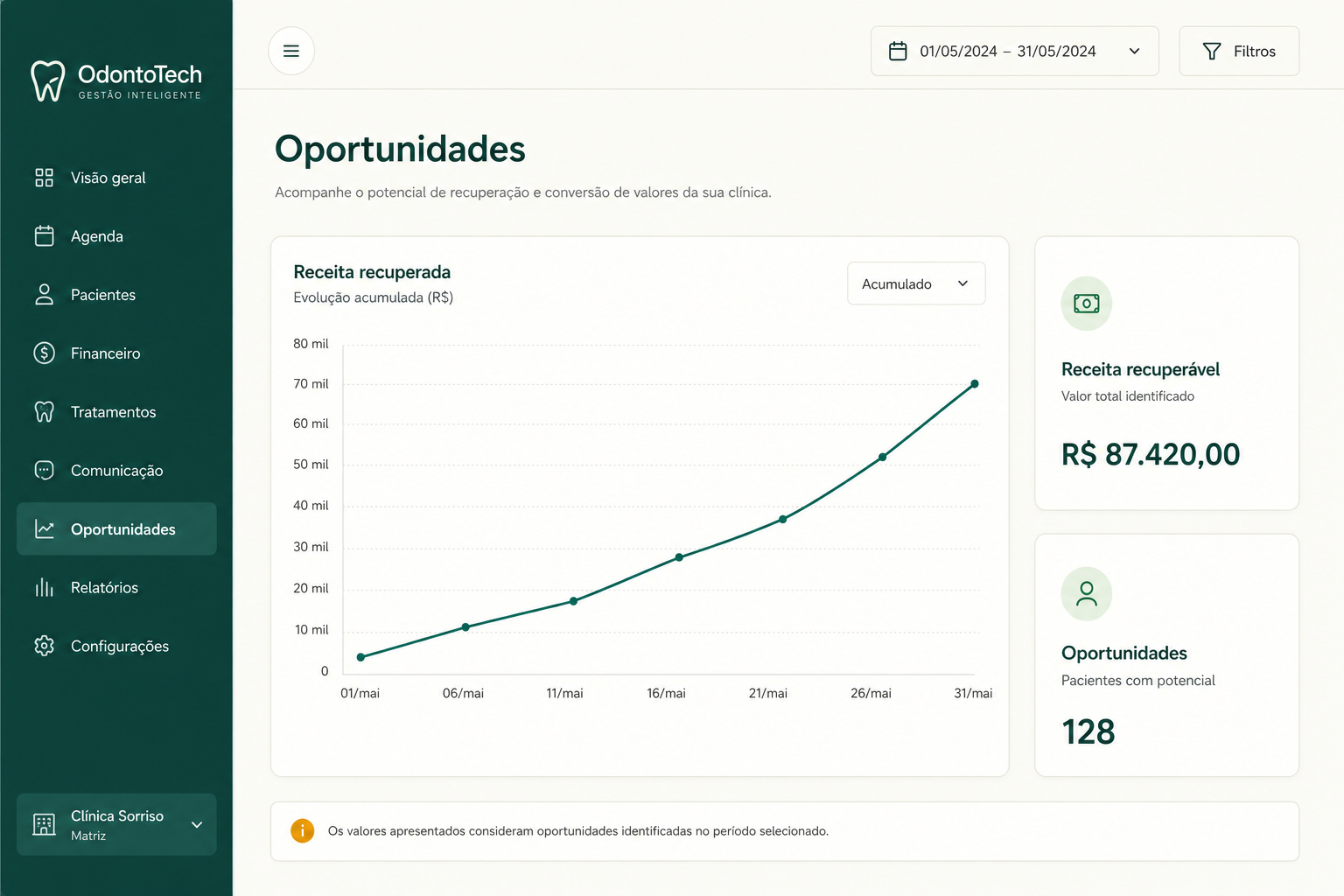Click the 21/mai data point on chart

click(782, 520)
